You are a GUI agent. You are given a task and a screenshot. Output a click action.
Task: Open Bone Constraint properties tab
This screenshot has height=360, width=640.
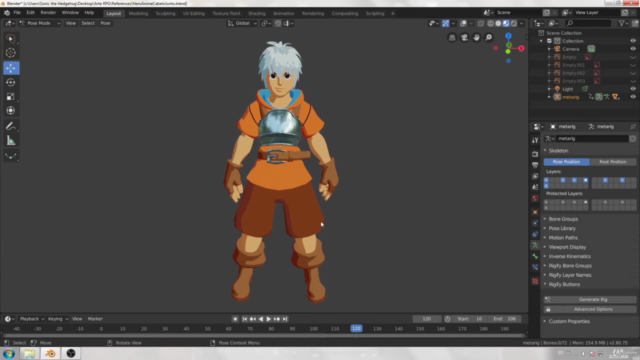(x=535, y=267)
